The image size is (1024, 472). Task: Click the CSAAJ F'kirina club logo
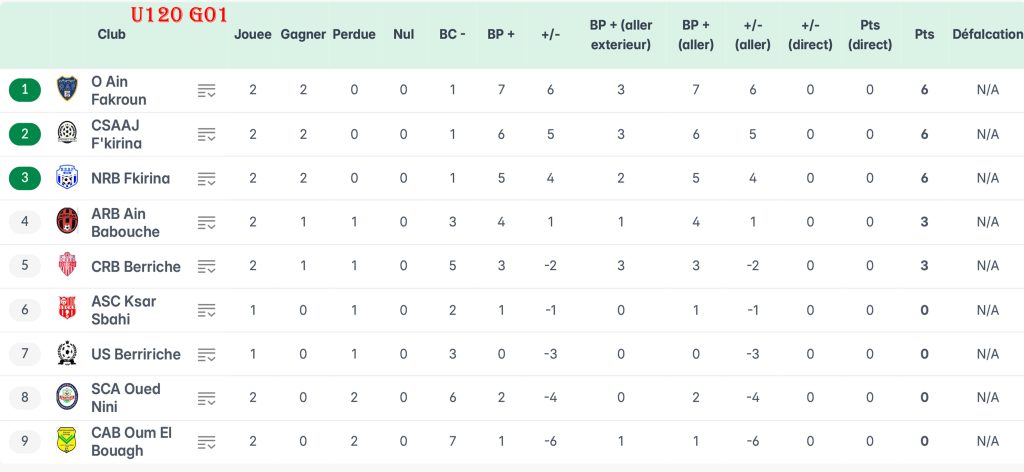point(67,134)
